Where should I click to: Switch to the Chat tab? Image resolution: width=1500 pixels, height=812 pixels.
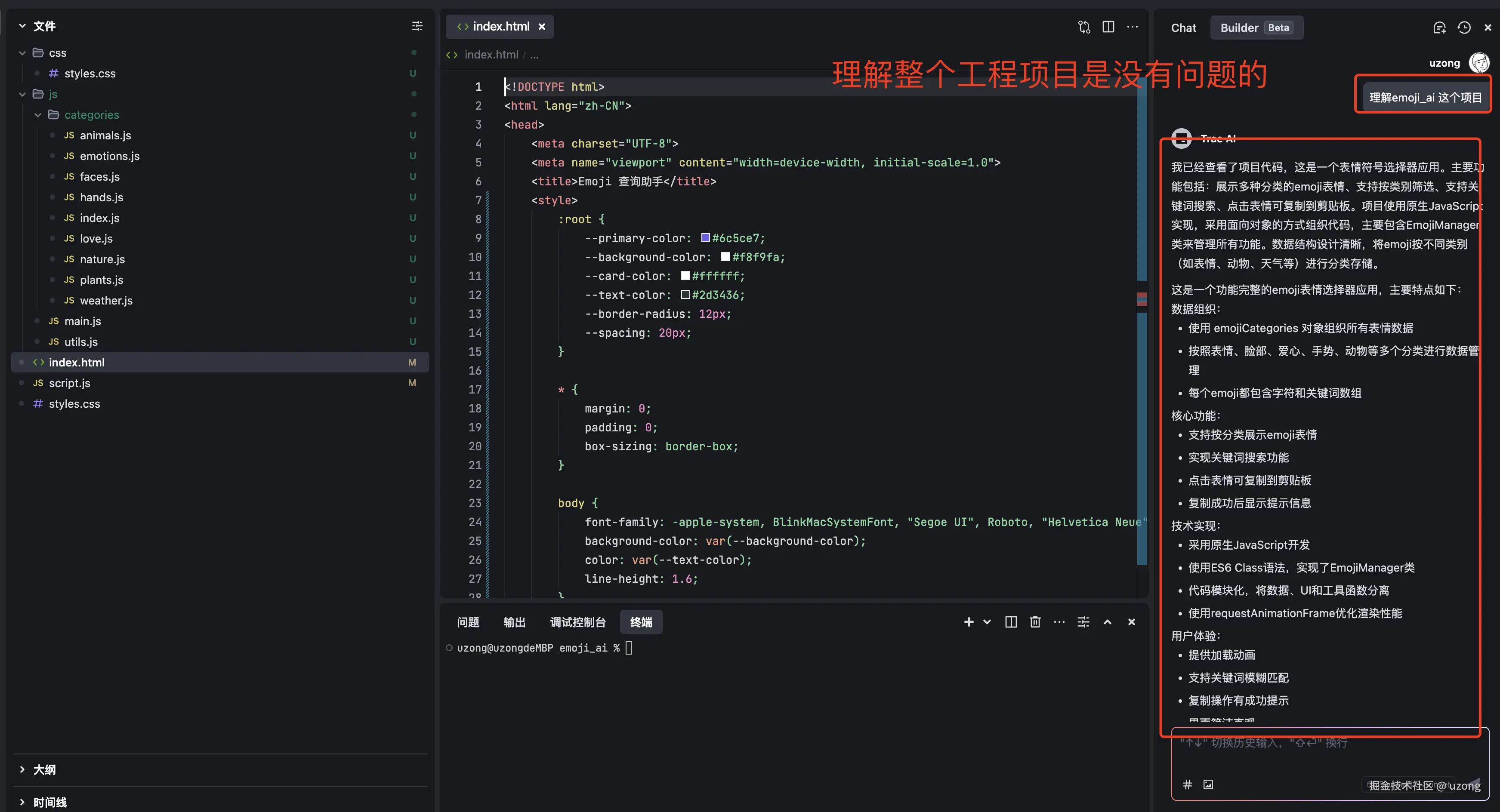1183,28
